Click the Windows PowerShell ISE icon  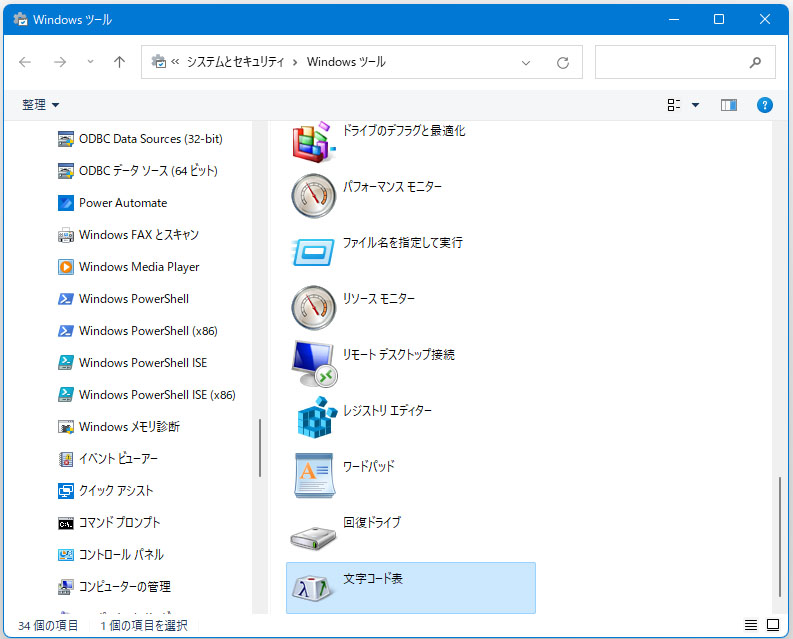[x=65, y=363]
